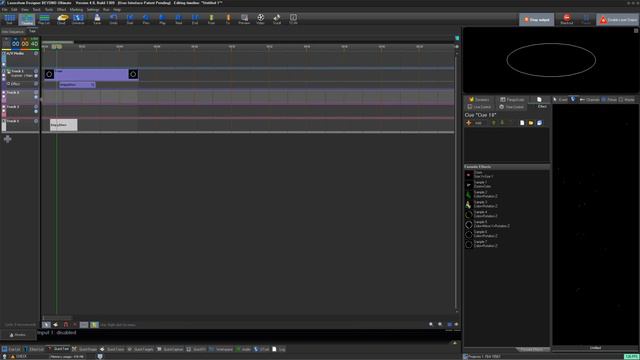Click the new document icon in cue panel
The width and height of the screenshot is (640, 360).
coord(522,123)
